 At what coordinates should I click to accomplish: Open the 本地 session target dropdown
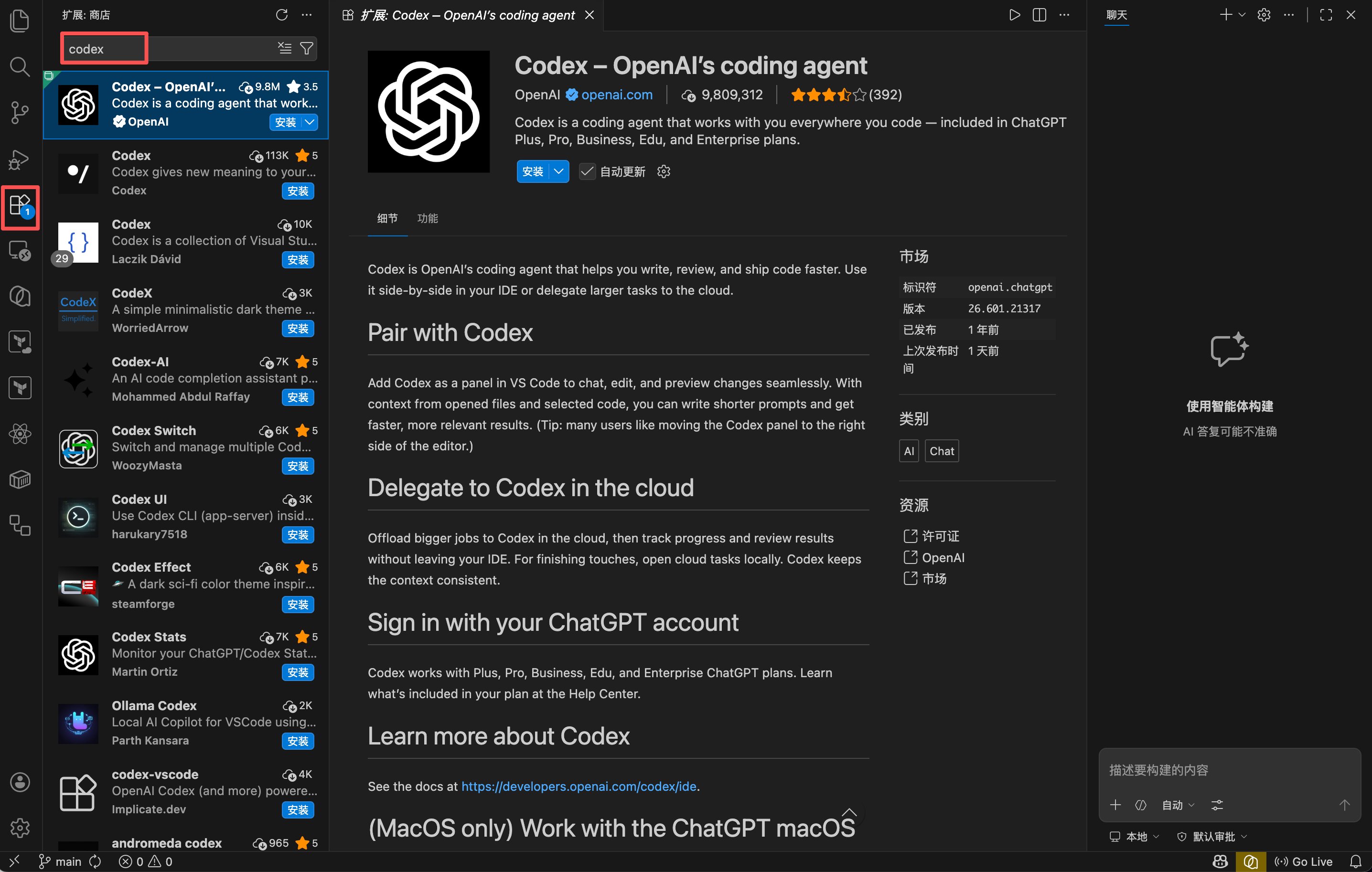coord(1134,836)
